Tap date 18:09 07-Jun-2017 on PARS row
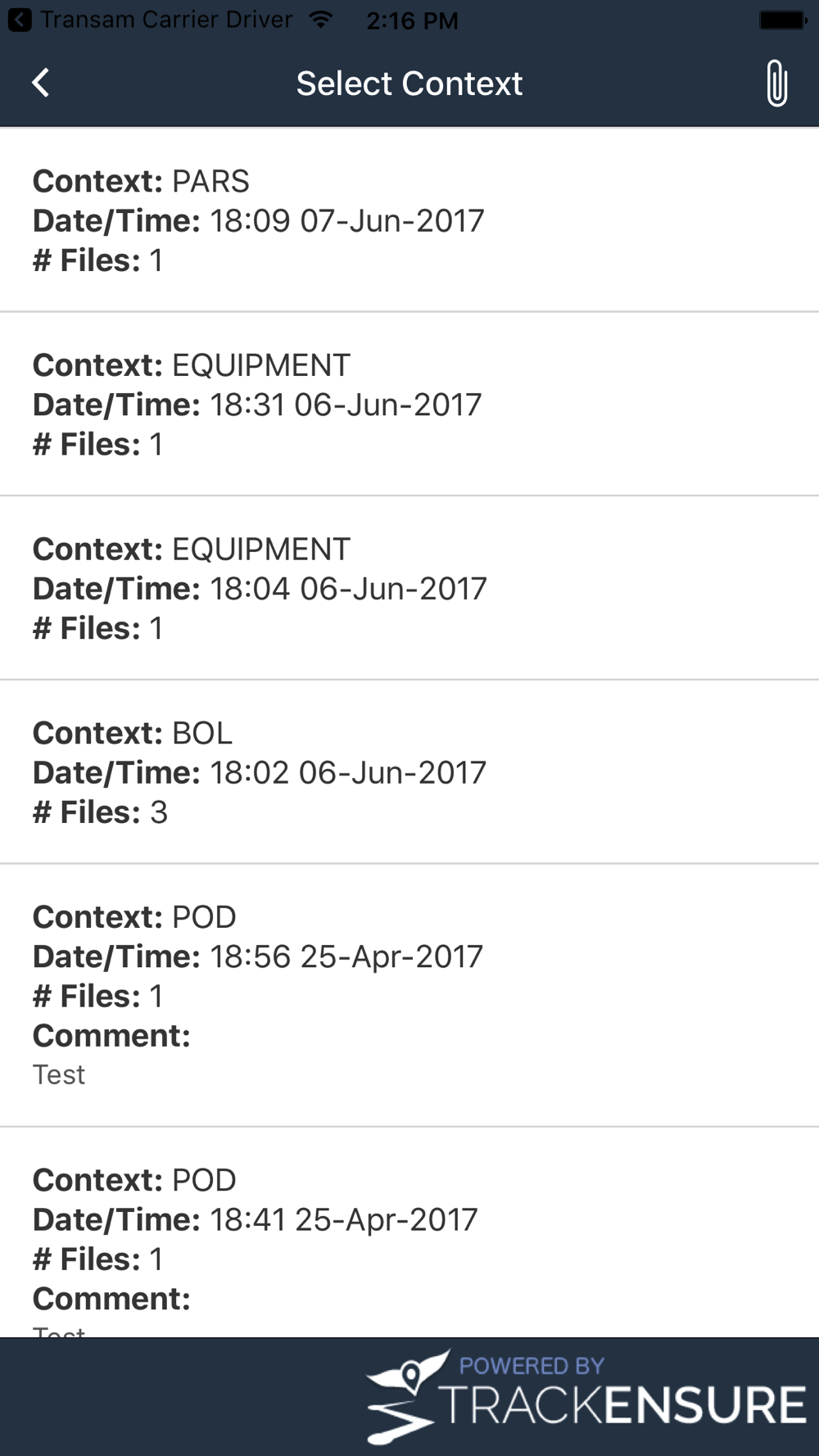The image size is (819, 1456). pyautogui.click(x=347, y=220)
